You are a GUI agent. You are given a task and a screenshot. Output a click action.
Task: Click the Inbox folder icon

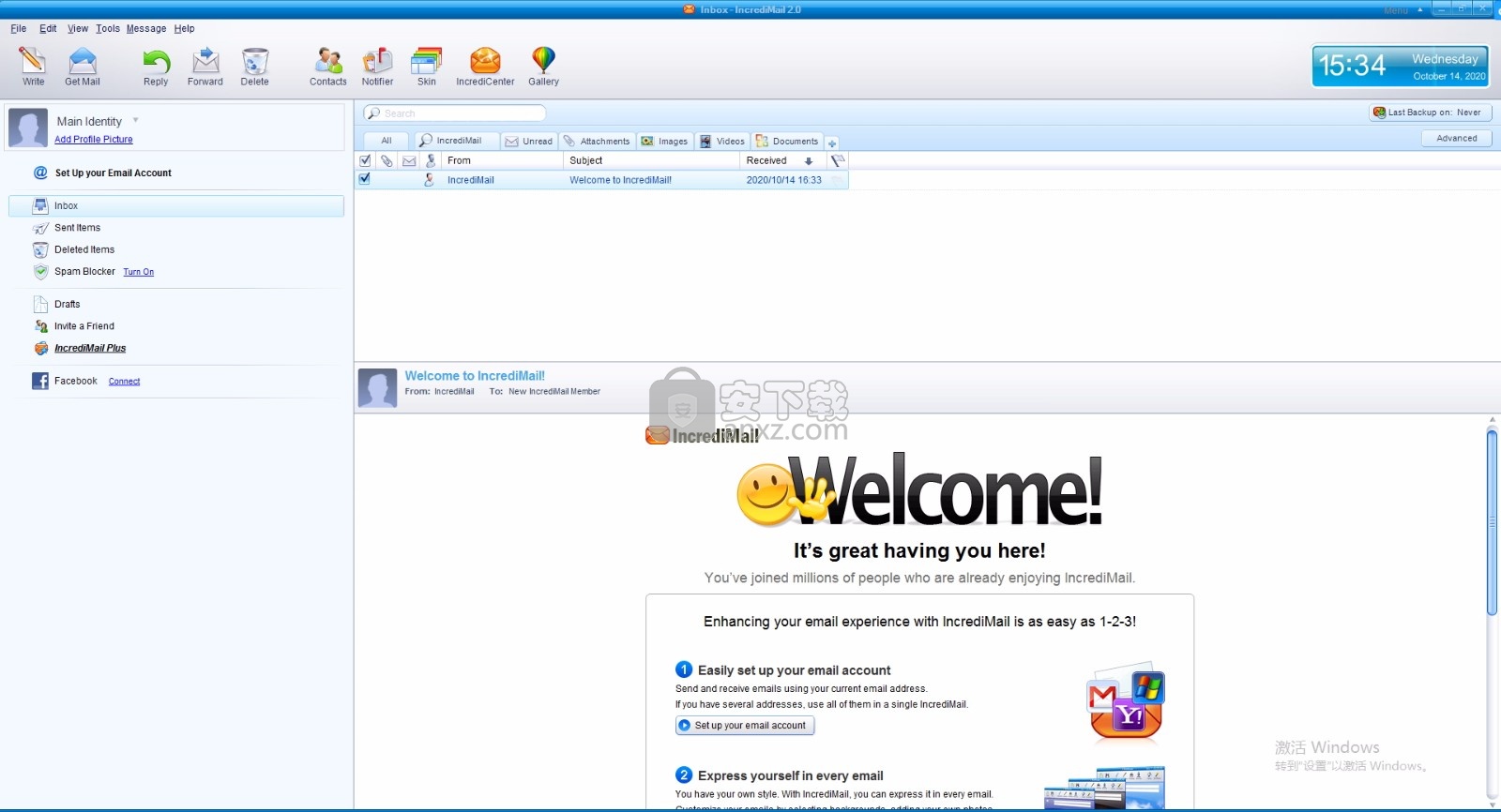tap(40, 205)
